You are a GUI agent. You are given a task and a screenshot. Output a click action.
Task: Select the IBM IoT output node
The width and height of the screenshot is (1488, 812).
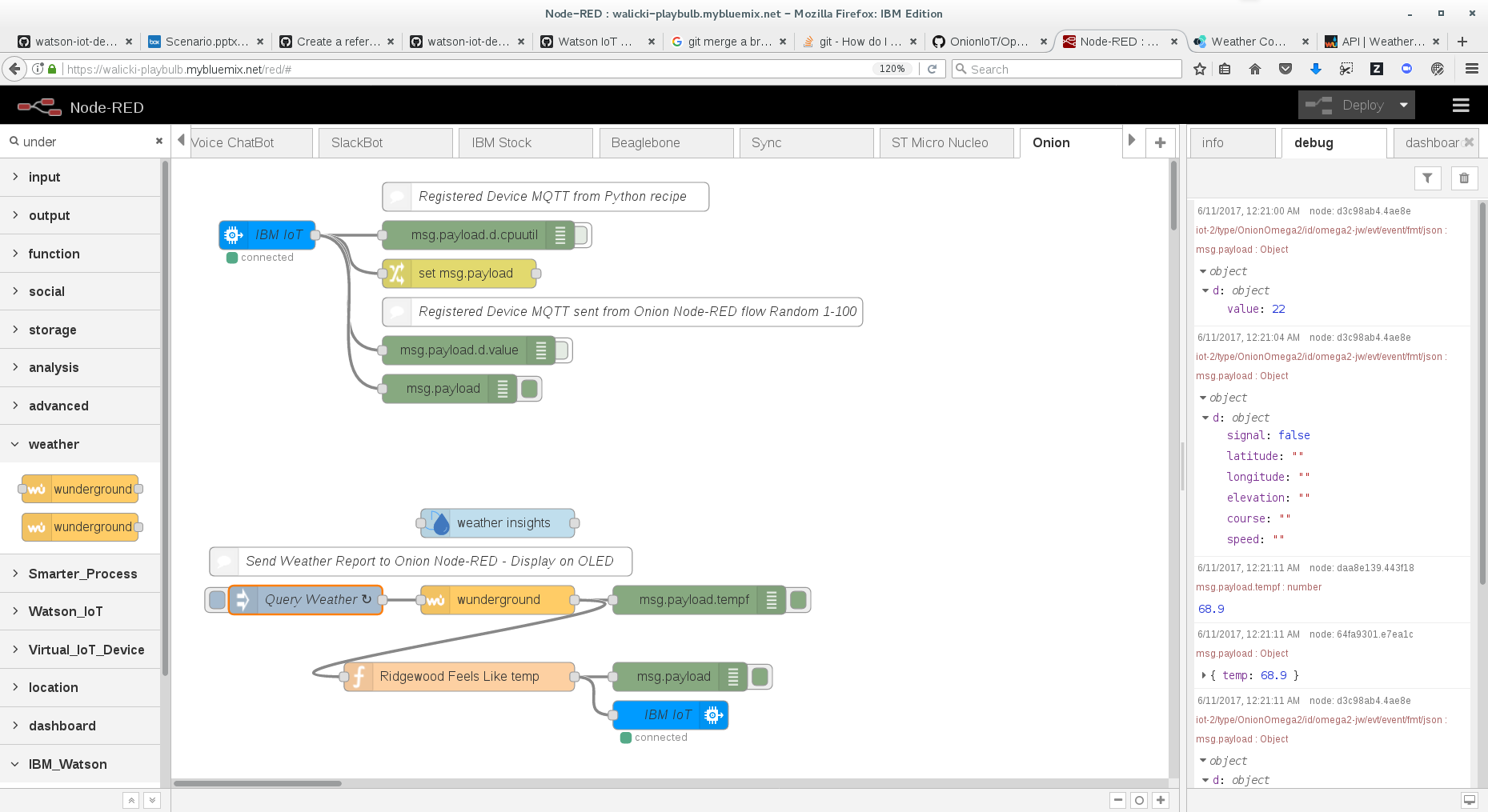coord(671,715)
